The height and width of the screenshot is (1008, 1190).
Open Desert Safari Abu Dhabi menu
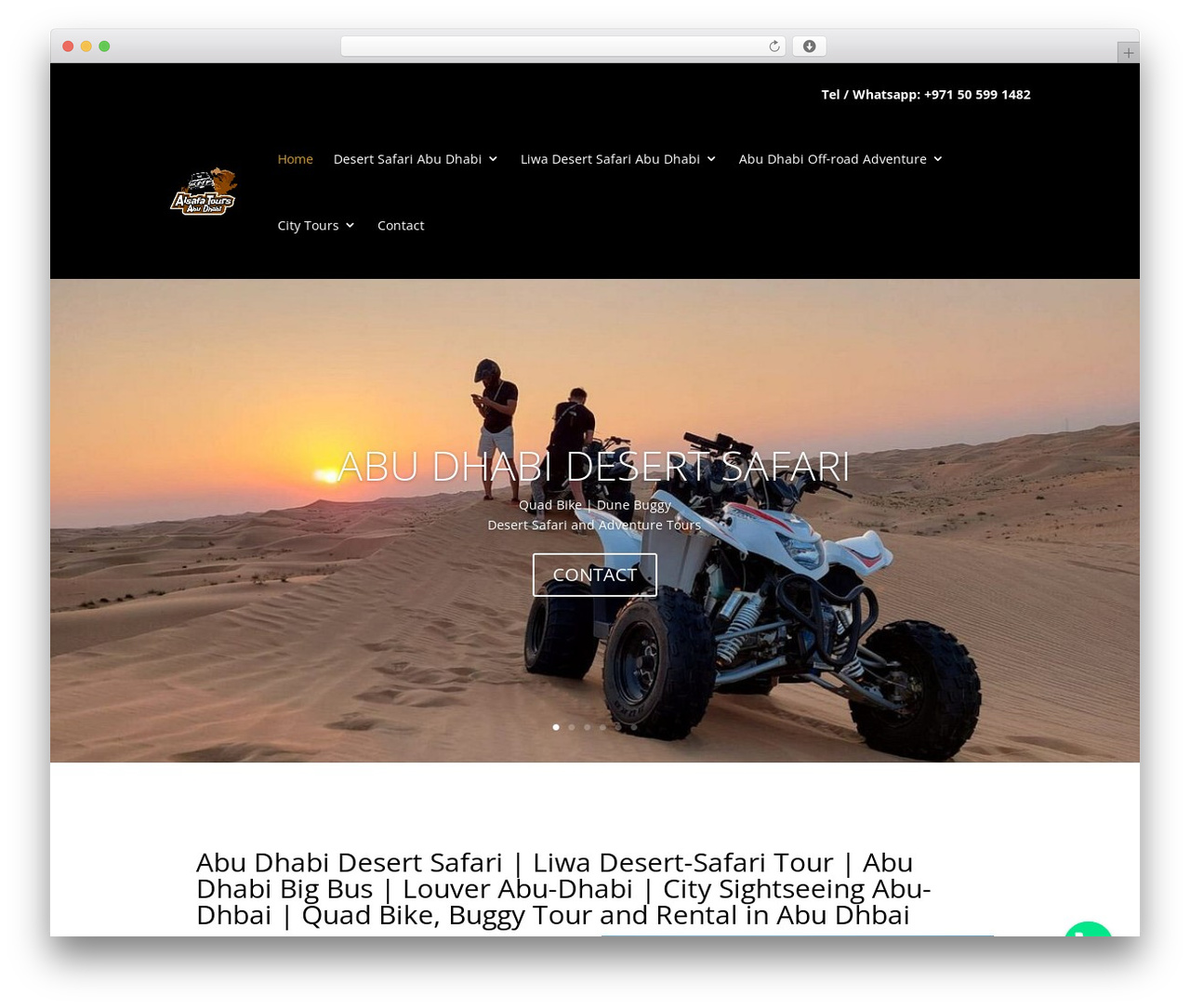coord(407,159)
